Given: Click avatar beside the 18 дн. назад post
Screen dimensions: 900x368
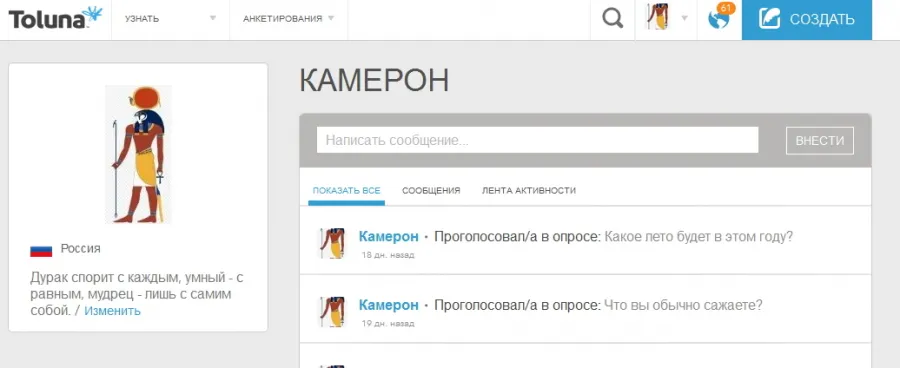Looking at the screenshot, I should (x=332, y=243).
